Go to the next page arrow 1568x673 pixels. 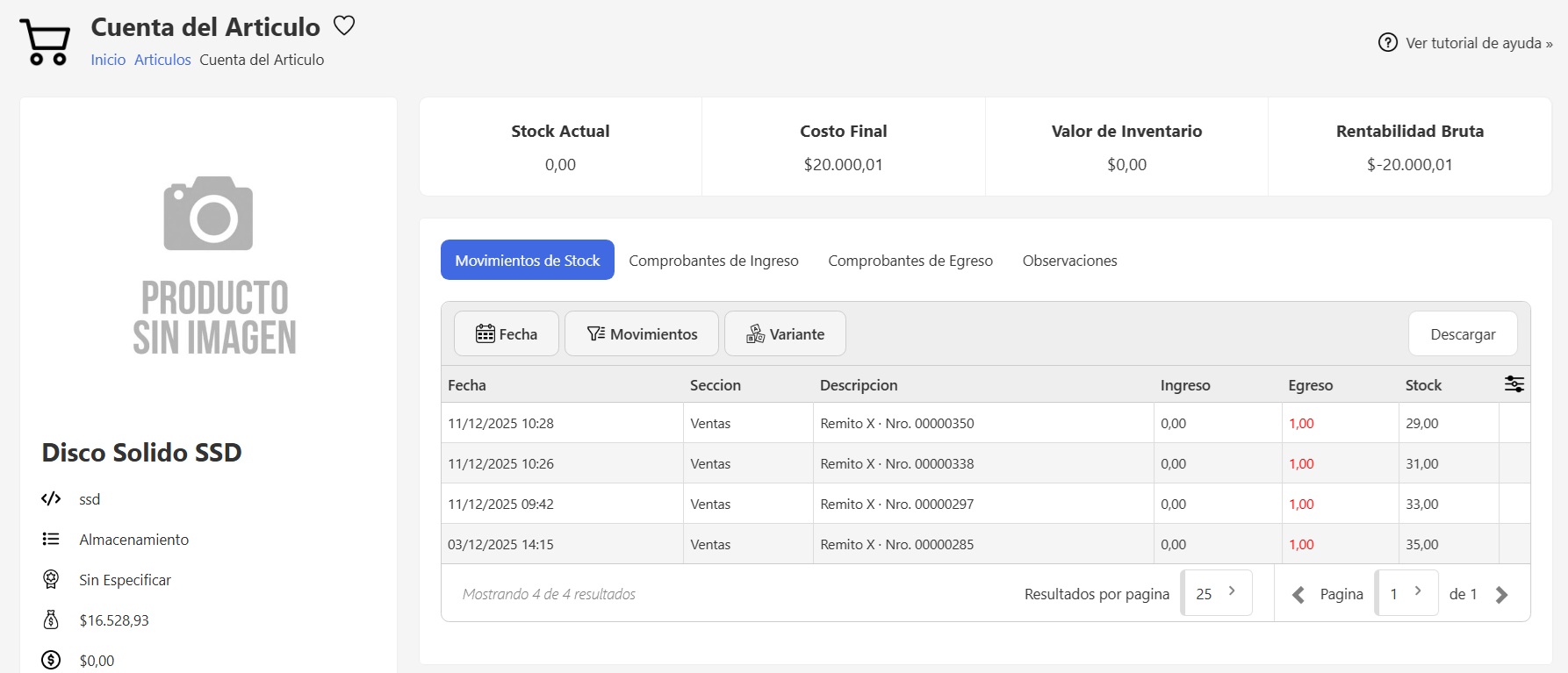1501,595
